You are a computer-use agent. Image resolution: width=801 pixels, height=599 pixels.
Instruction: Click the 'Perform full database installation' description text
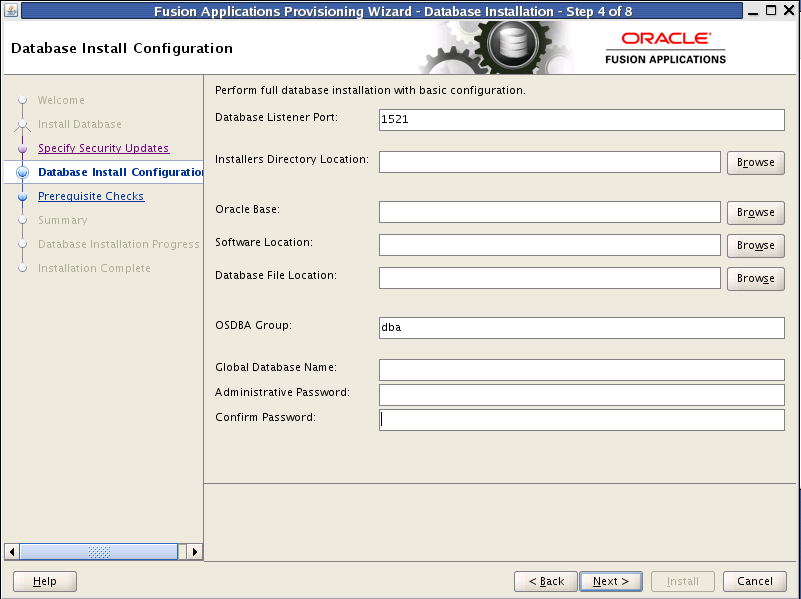[x=370, y=90]
